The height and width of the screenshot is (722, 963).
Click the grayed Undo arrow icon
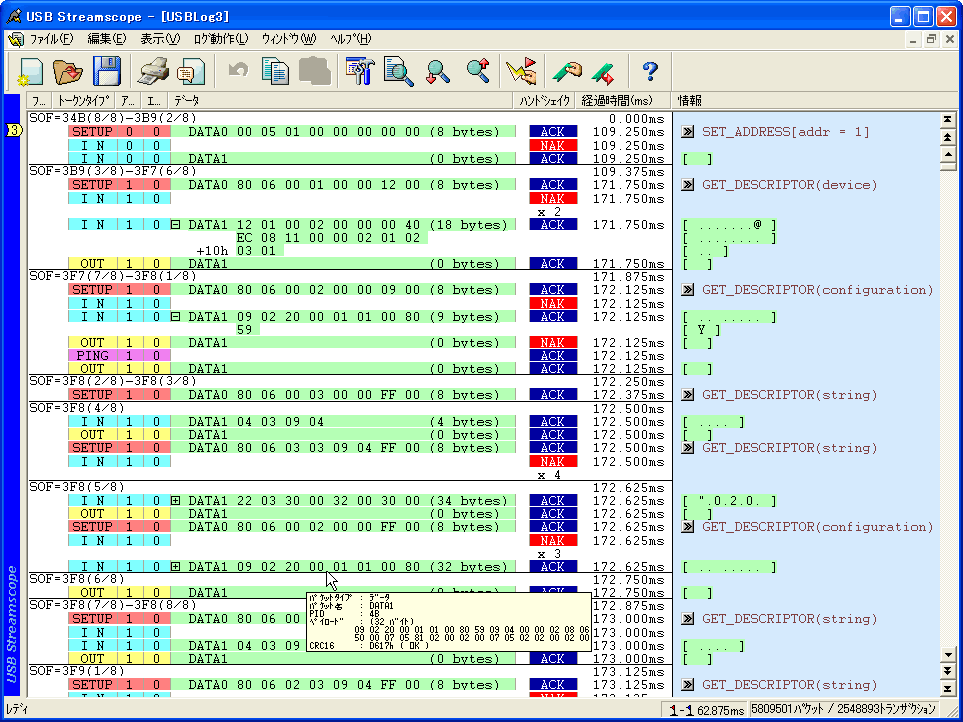point(238,71)
